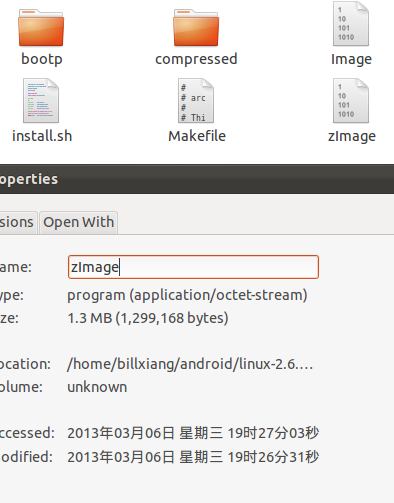Select the install.sh script icon
The width and height of the screenshot is (394, 503).
tap(41, 101)
